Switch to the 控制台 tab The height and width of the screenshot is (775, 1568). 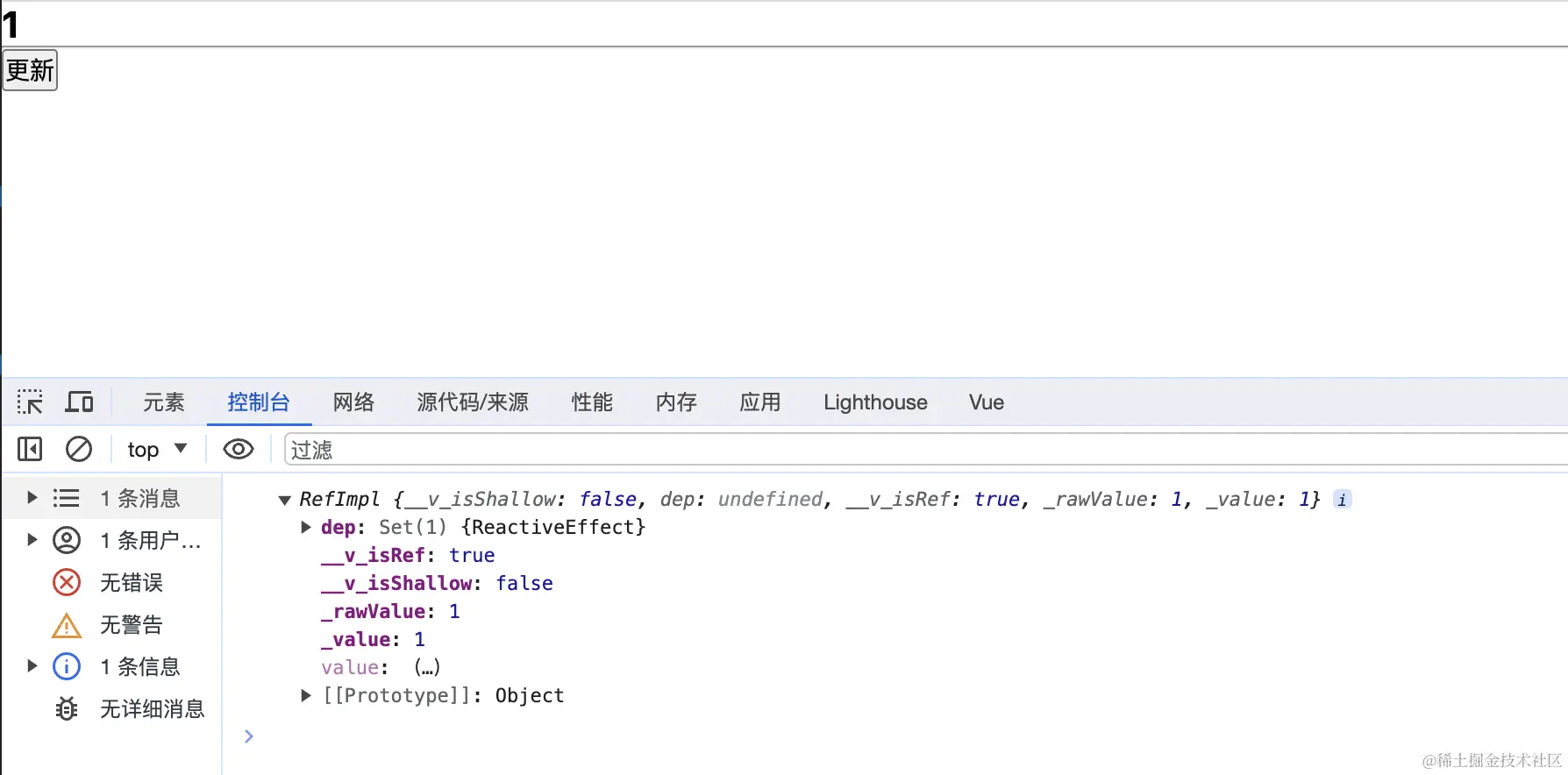pos(259,402)
